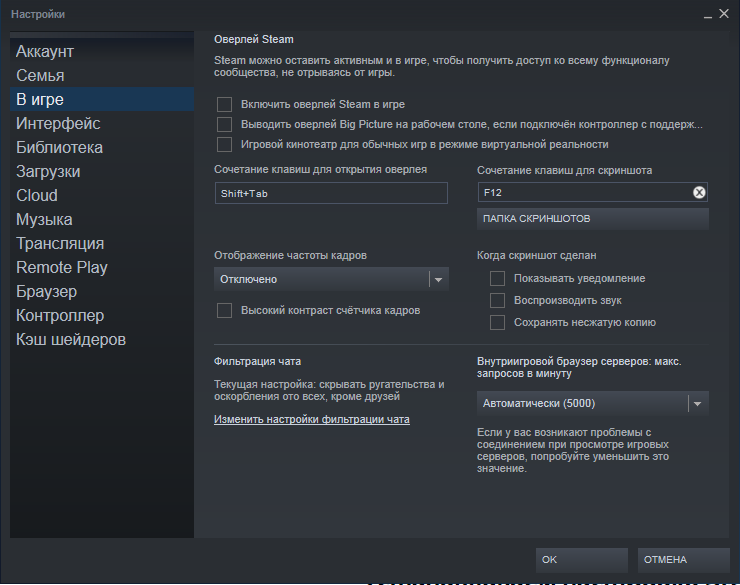This screenshot has width=740, height=585.
Task: Confirm settings with the OK button
Action: 581,560
